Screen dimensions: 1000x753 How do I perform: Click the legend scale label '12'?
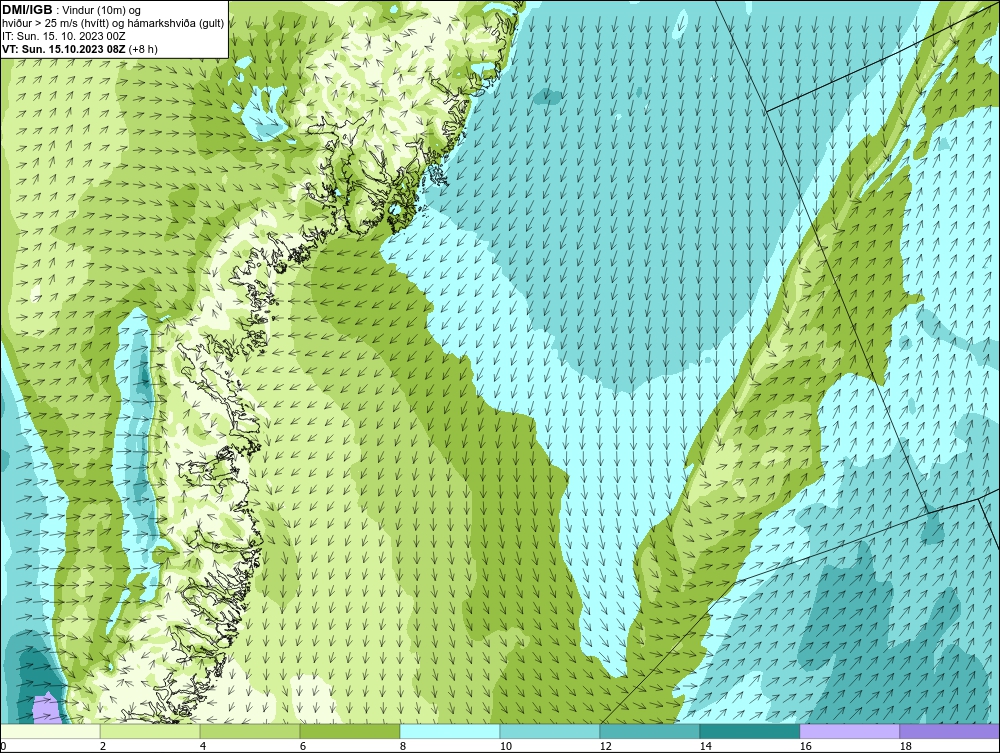click(x=606, y=746)
